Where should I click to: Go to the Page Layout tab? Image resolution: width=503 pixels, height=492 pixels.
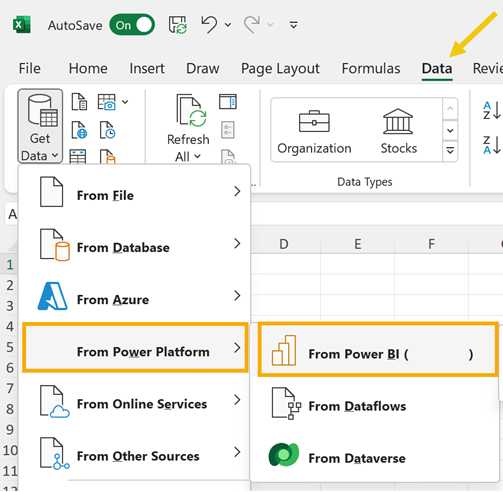click(x=280, y=69)
